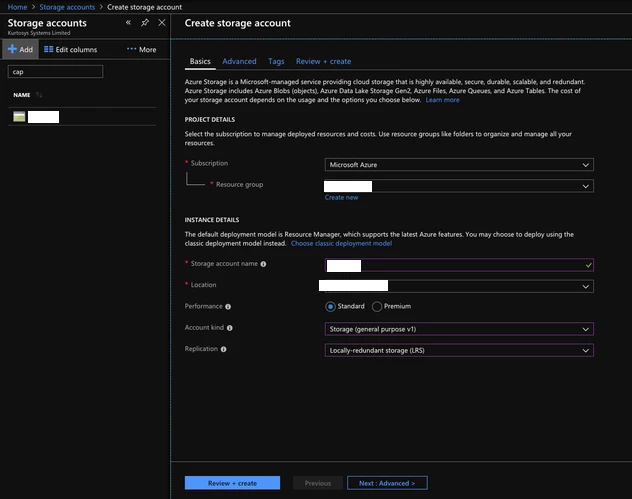This screenshot has width=632, height=499.
Task: Select the storage account row icon in list
Action: coord(19,117)
